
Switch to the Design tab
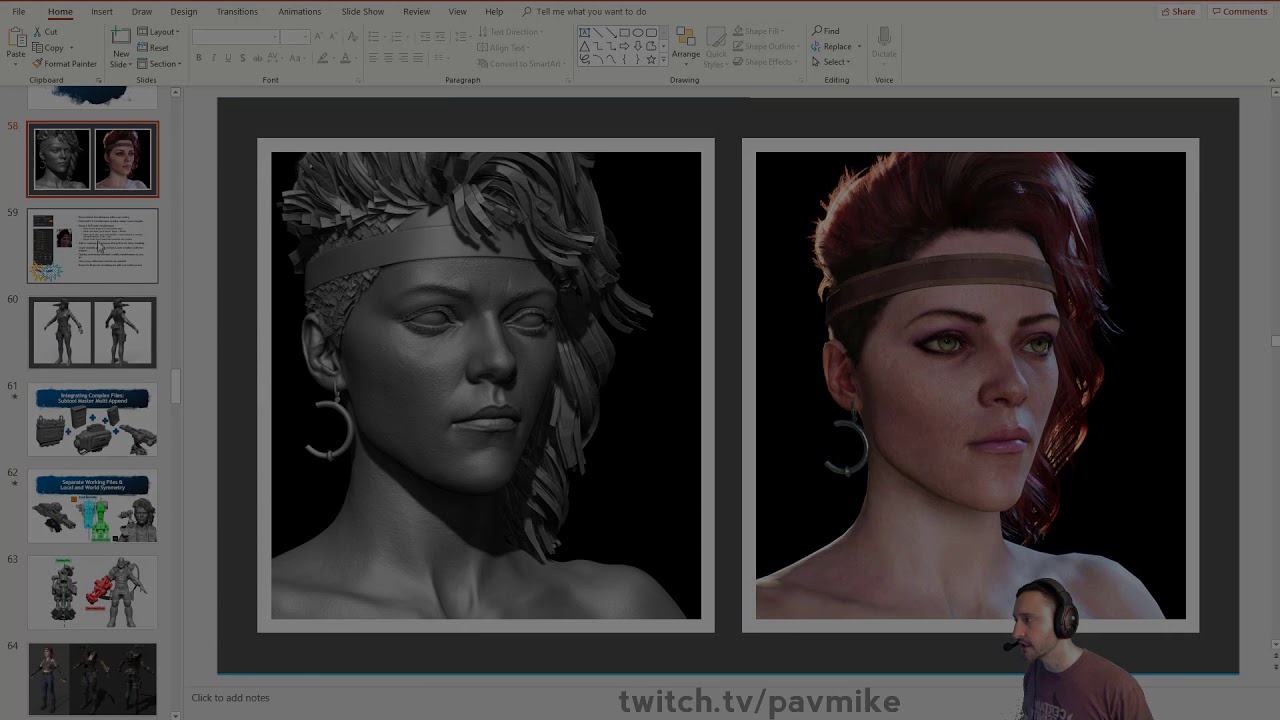click(x=184, y=12)
